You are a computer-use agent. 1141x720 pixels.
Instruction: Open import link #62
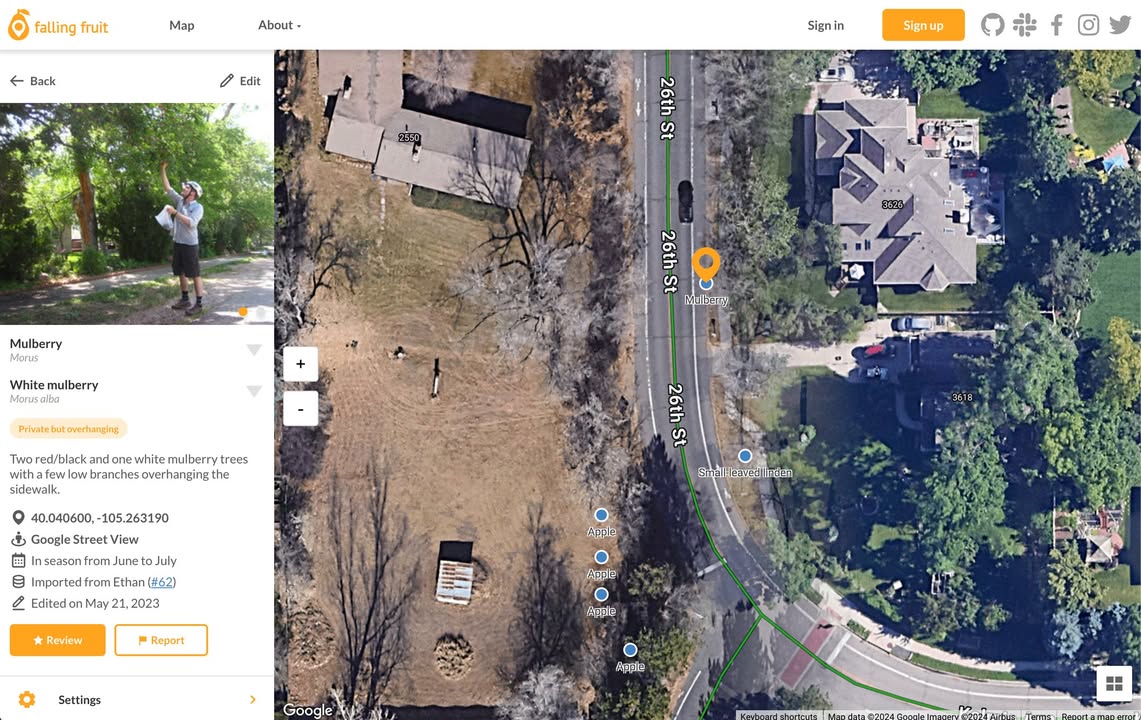(x=162, y=582)
